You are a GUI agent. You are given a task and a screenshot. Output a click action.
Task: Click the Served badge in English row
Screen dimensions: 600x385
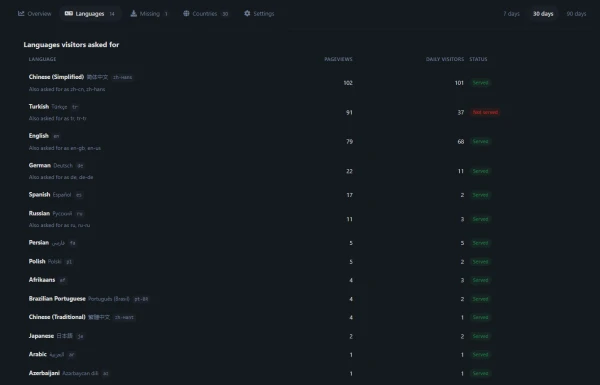click(480, 142)
